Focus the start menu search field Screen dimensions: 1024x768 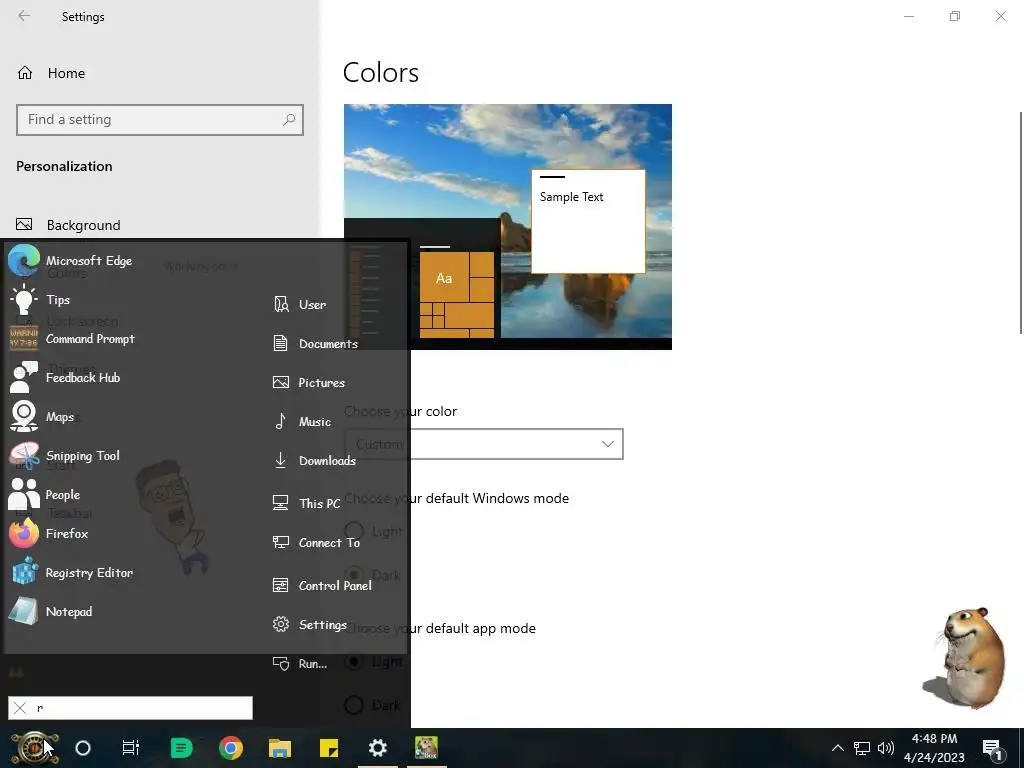point(130,708)
